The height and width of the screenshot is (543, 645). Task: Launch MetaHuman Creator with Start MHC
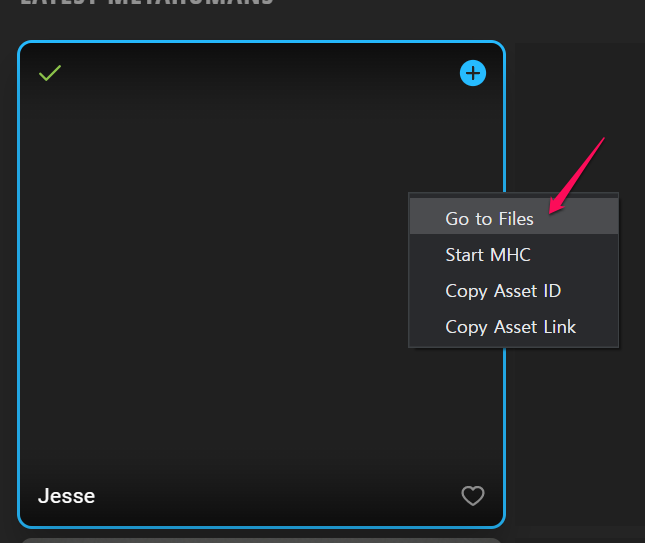pos(488,255)
